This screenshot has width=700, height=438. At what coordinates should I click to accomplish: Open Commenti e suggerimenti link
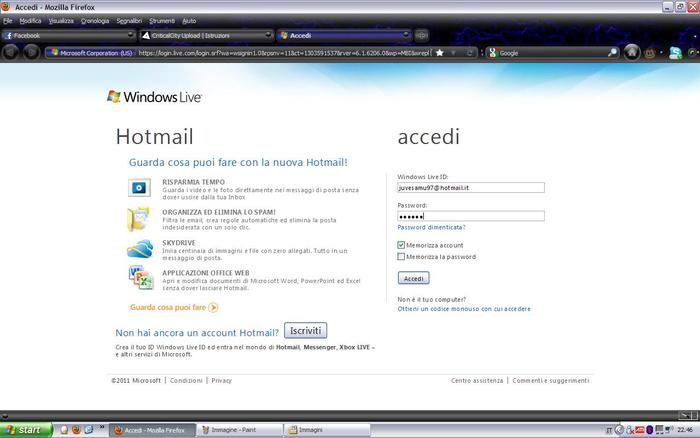pyautogui.click(x=551, y=380)
